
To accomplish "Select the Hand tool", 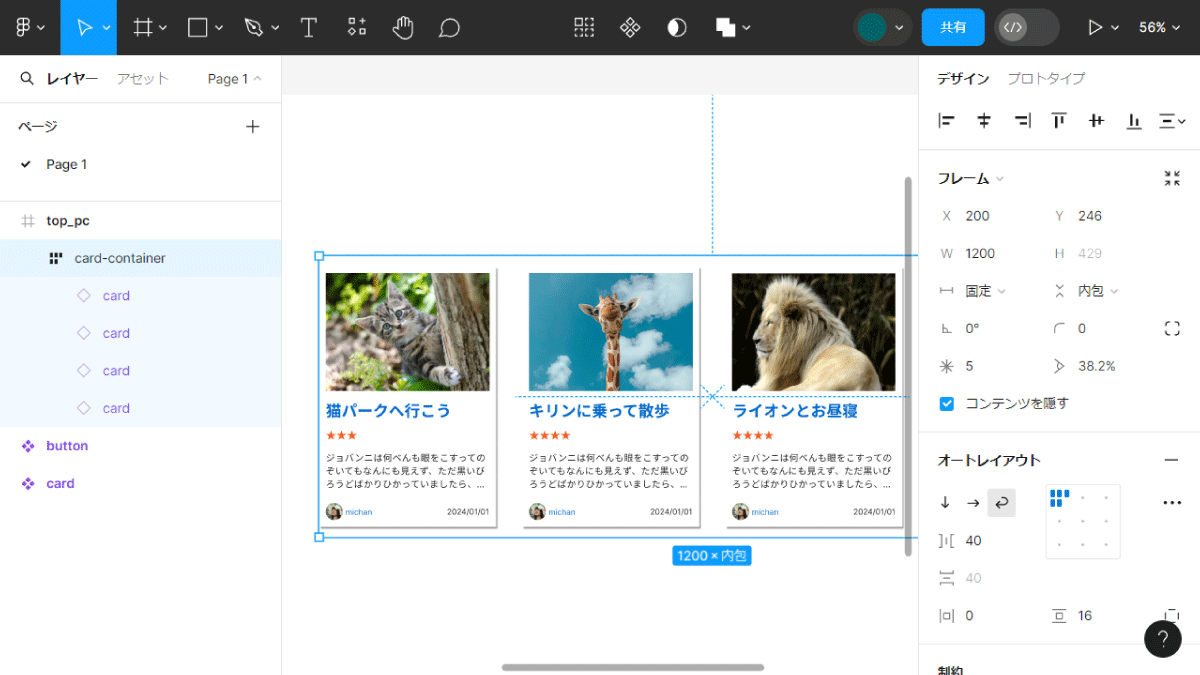I will (403, 28).
